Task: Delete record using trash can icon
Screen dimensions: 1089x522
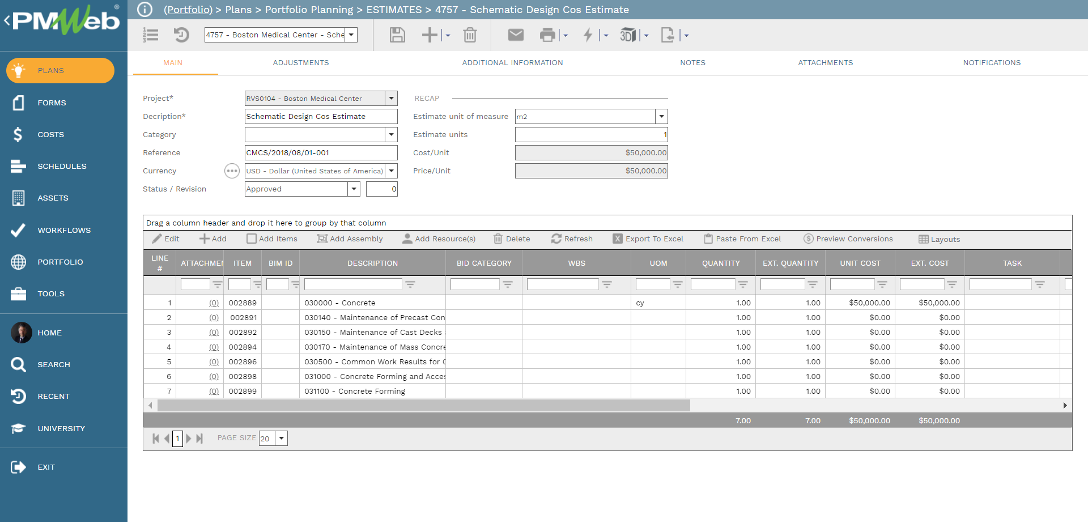Action: (470, 35)
